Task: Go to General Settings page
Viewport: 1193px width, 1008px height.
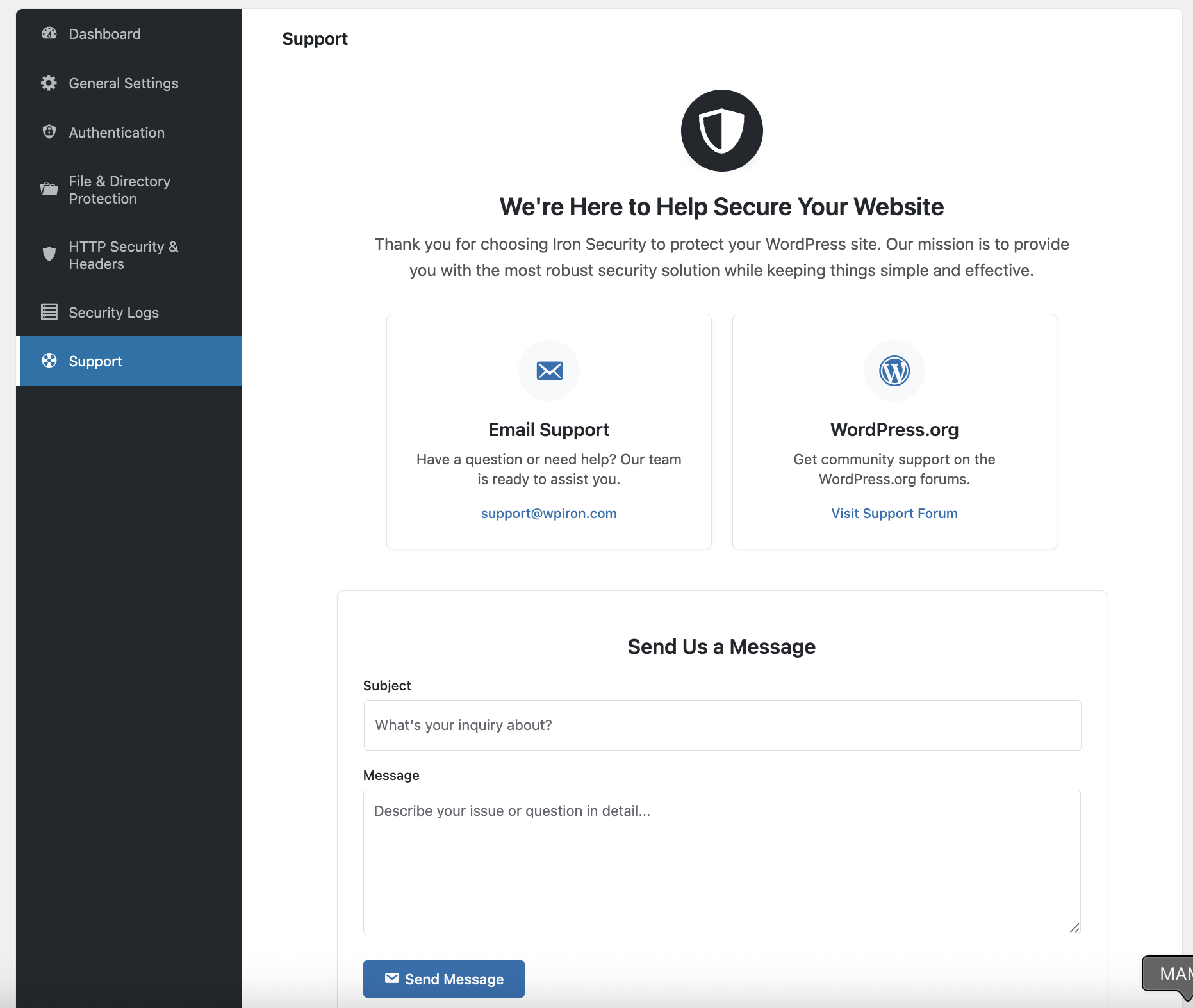Action: [124, 83]
